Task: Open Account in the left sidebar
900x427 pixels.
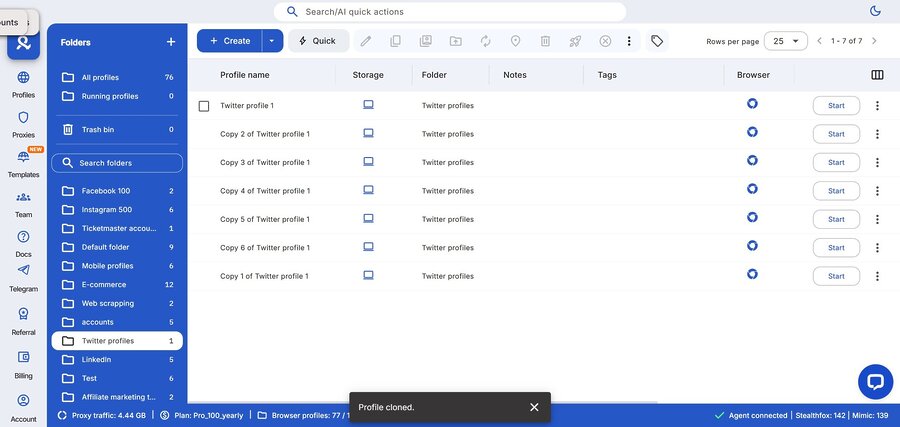Action: tap(24, 408)
